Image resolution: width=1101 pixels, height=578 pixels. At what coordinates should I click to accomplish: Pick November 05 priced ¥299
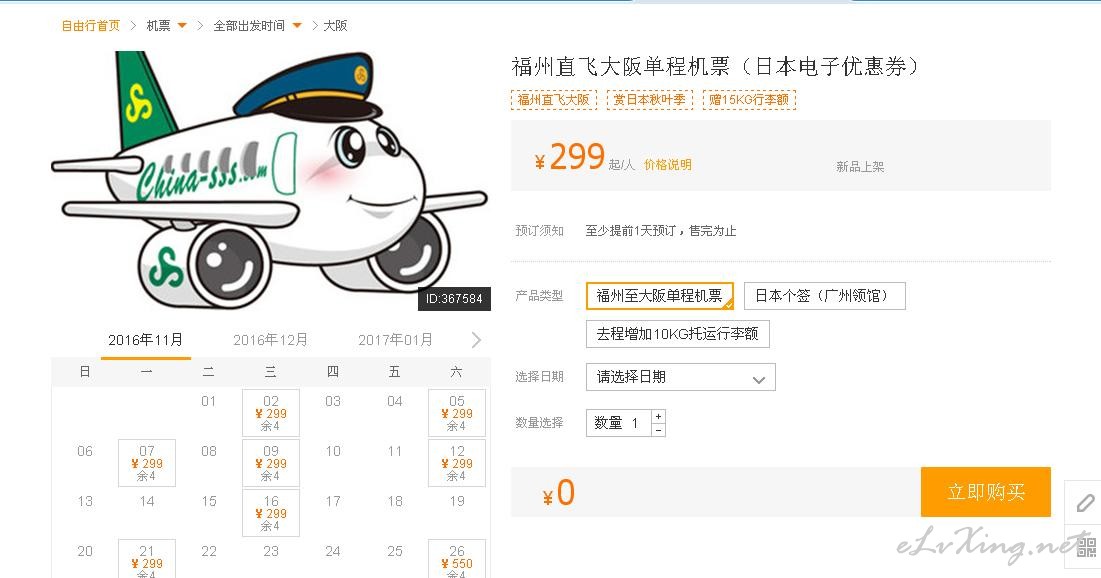coord(457,413)
